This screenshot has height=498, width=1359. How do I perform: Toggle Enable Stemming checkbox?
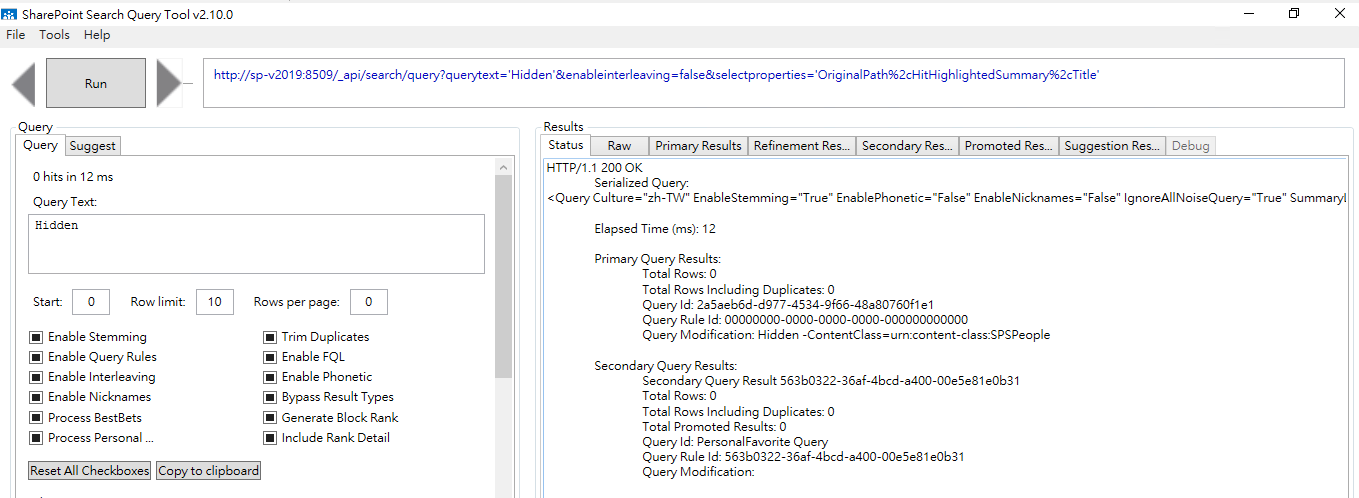coord(36,337)
